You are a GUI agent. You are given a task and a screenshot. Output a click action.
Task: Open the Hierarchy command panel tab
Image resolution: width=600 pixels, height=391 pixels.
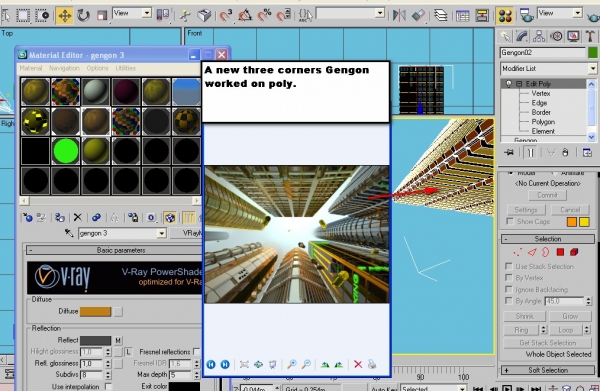pos(539,36)
